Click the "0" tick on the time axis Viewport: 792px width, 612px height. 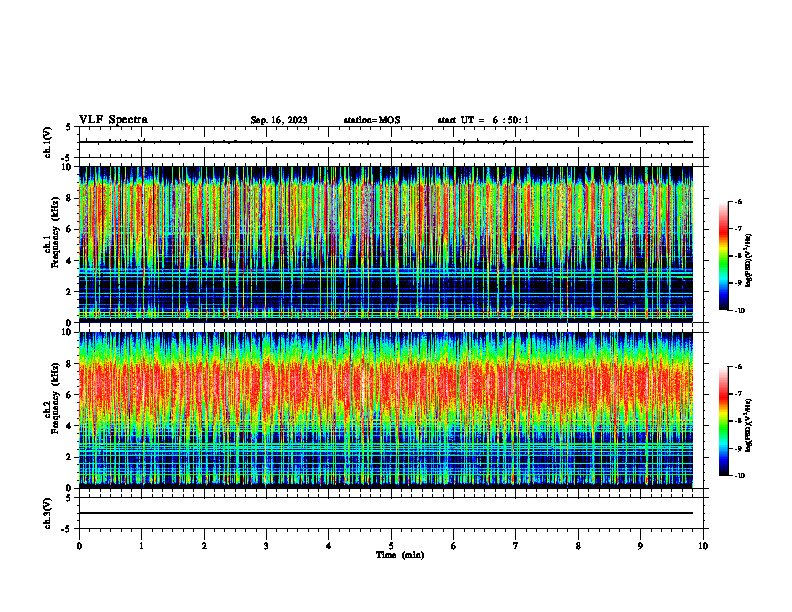[x=79, y=546]
